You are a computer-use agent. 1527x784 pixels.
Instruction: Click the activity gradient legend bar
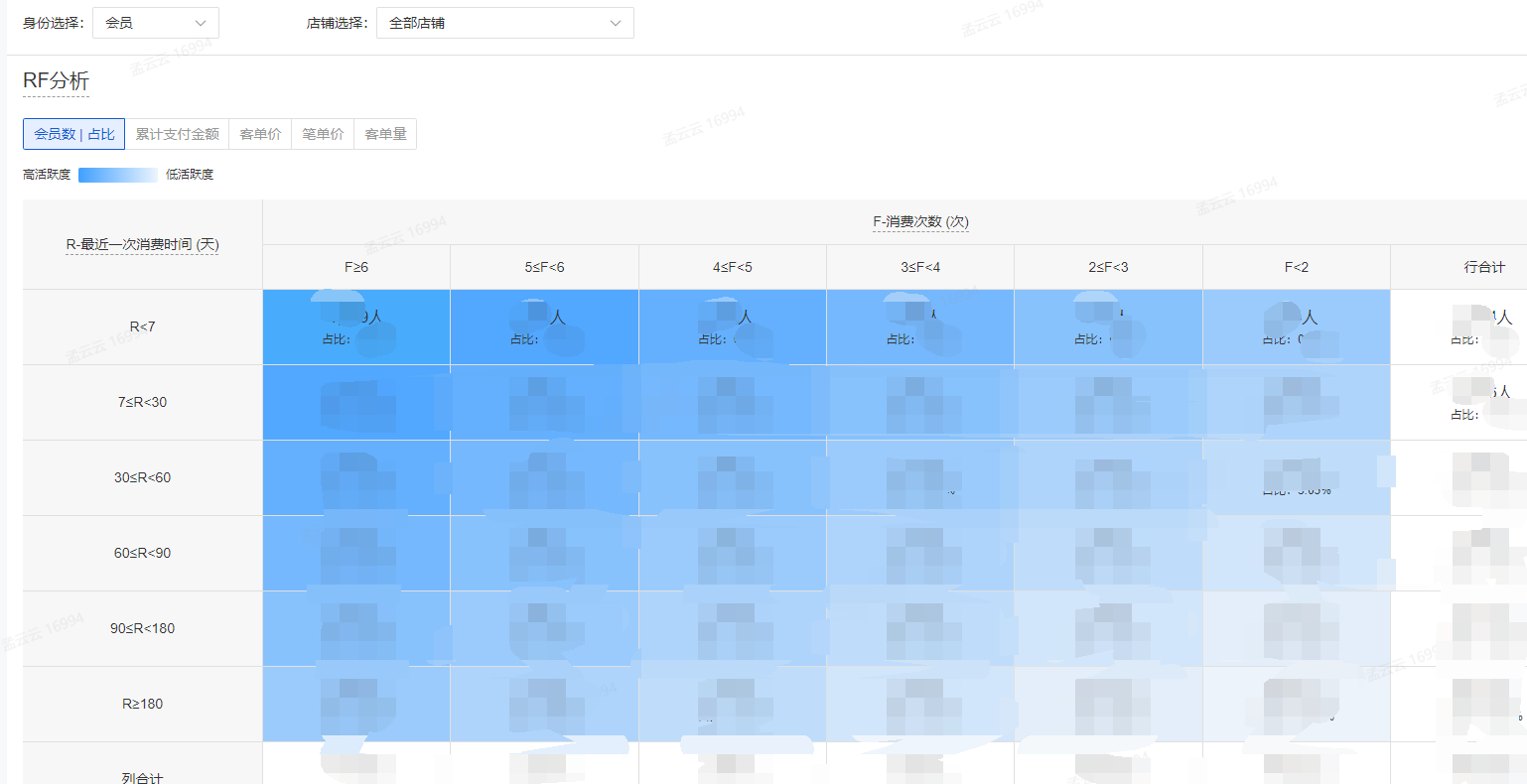click(117, 175)
